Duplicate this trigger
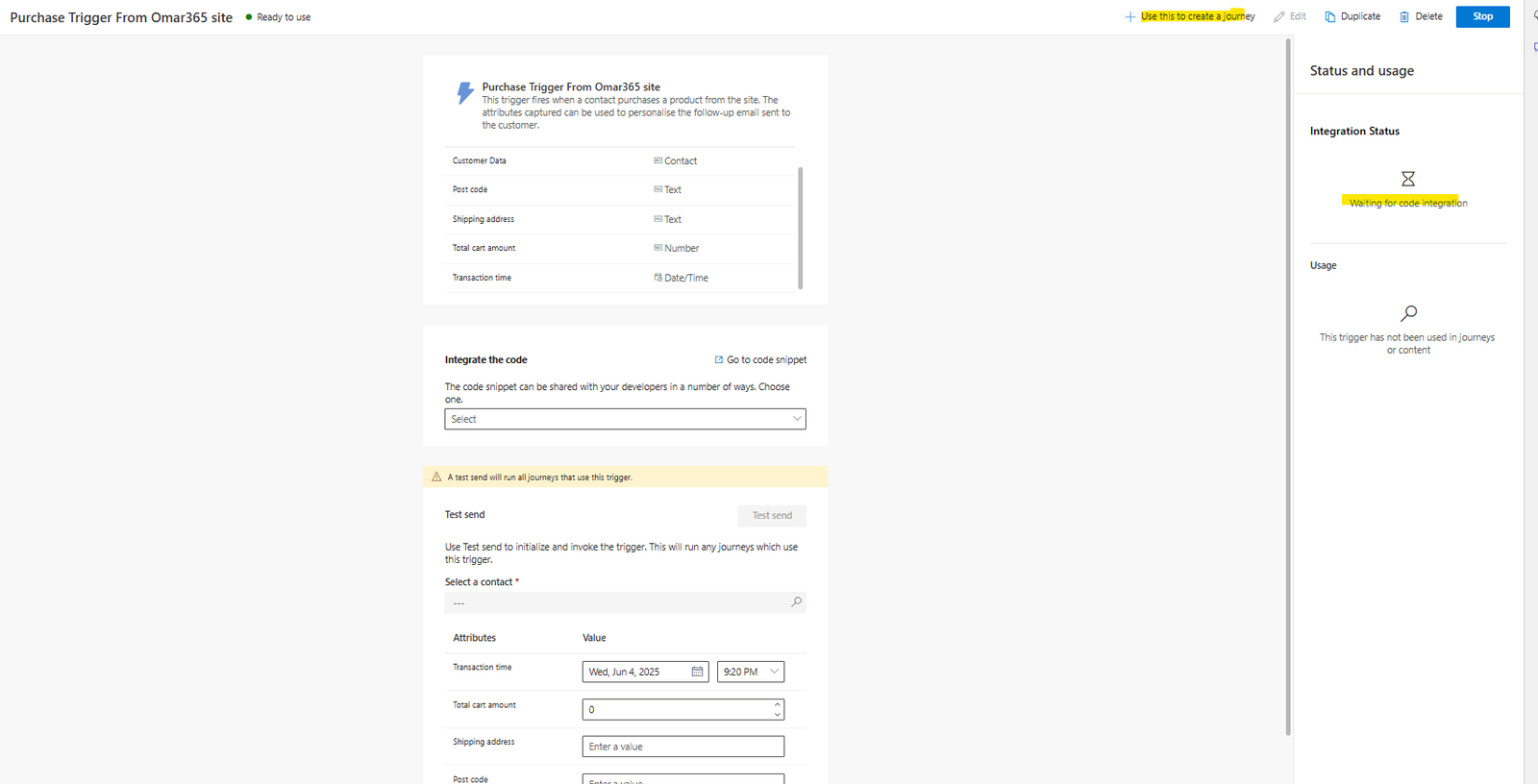 coord(1352,16)
